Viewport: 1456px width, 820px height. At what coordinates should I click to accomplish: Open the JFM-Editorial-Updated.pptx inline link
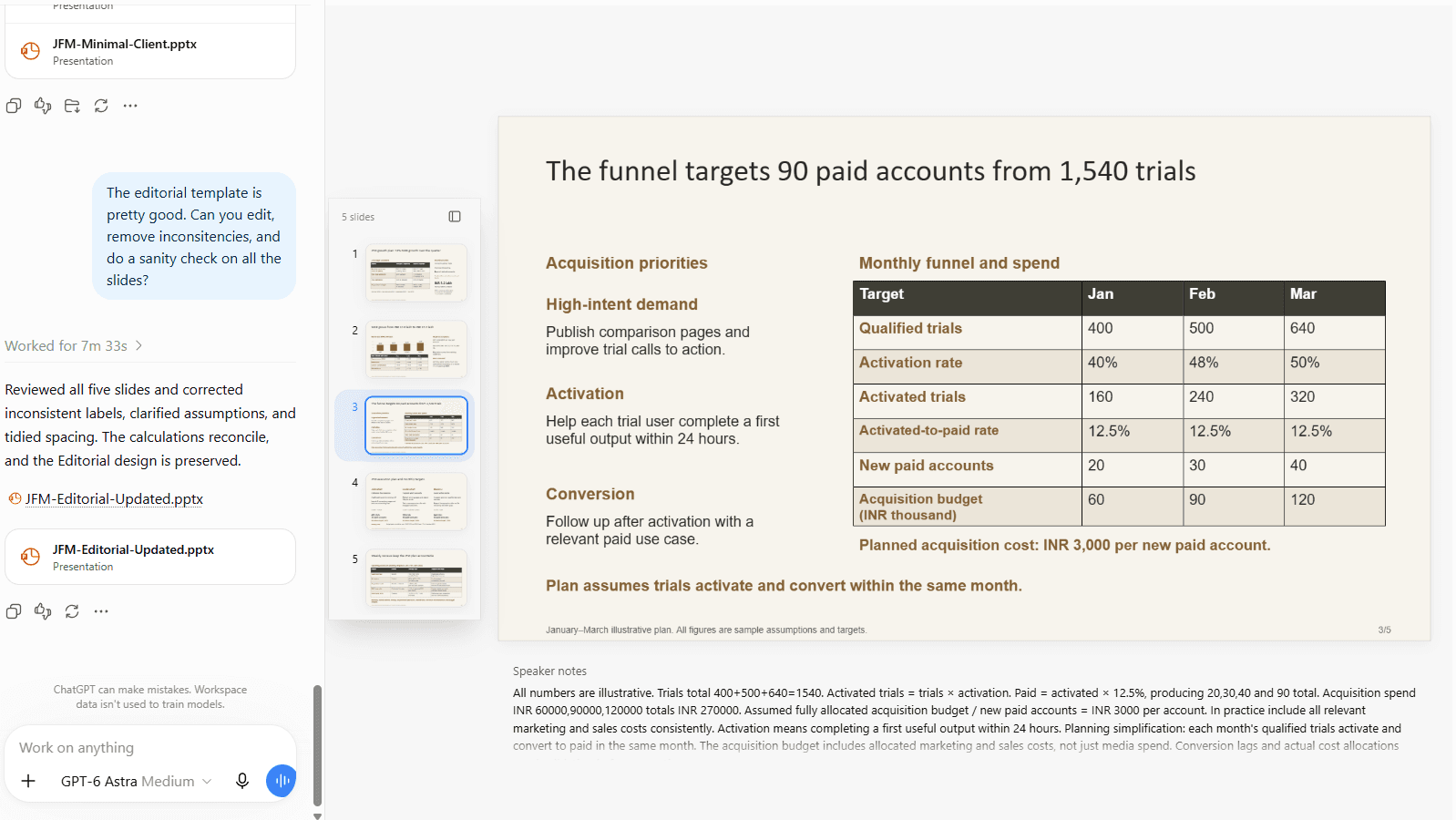coord(114,498)
